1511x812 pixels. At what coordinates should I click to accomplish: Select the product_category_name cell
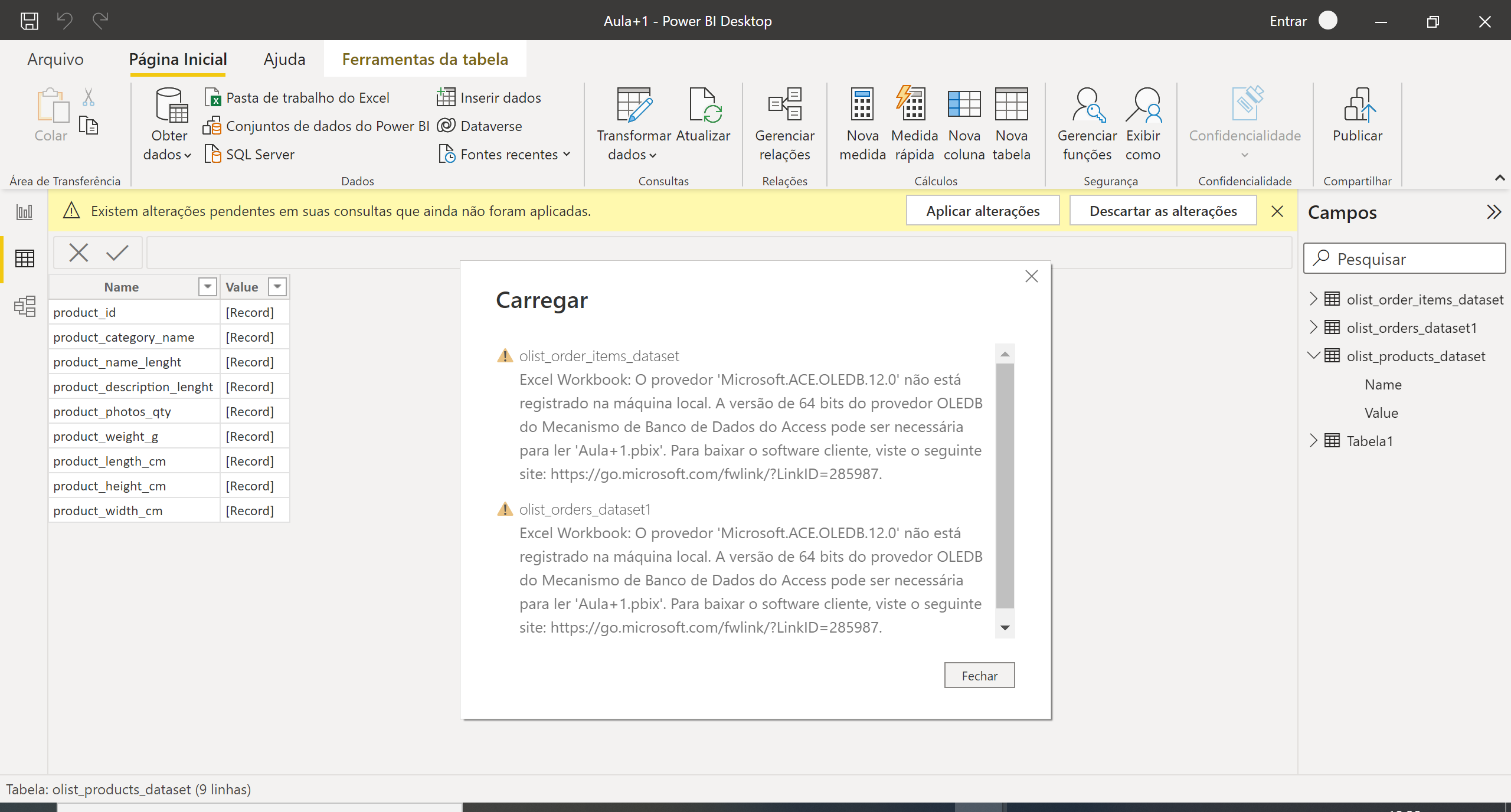(135, 337)
